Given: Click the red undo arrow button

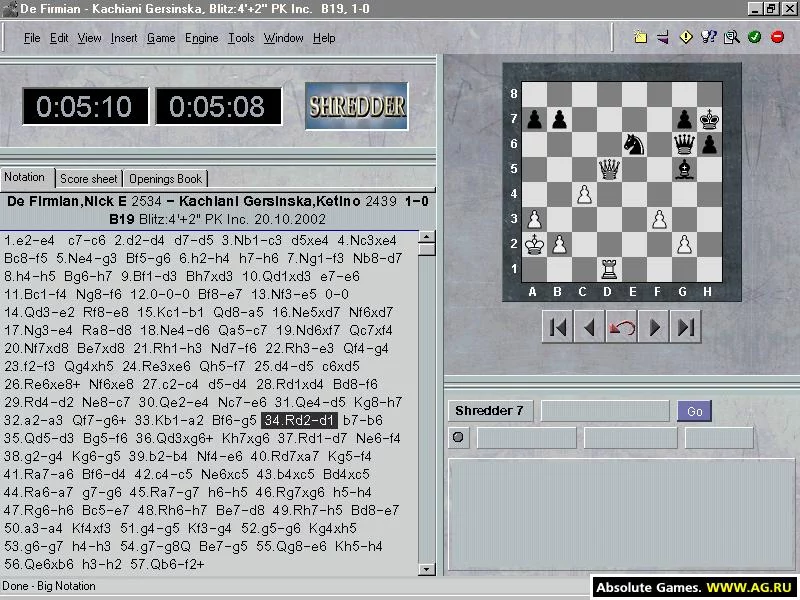Looking at the screenshot, I should (x=621, y=327).
